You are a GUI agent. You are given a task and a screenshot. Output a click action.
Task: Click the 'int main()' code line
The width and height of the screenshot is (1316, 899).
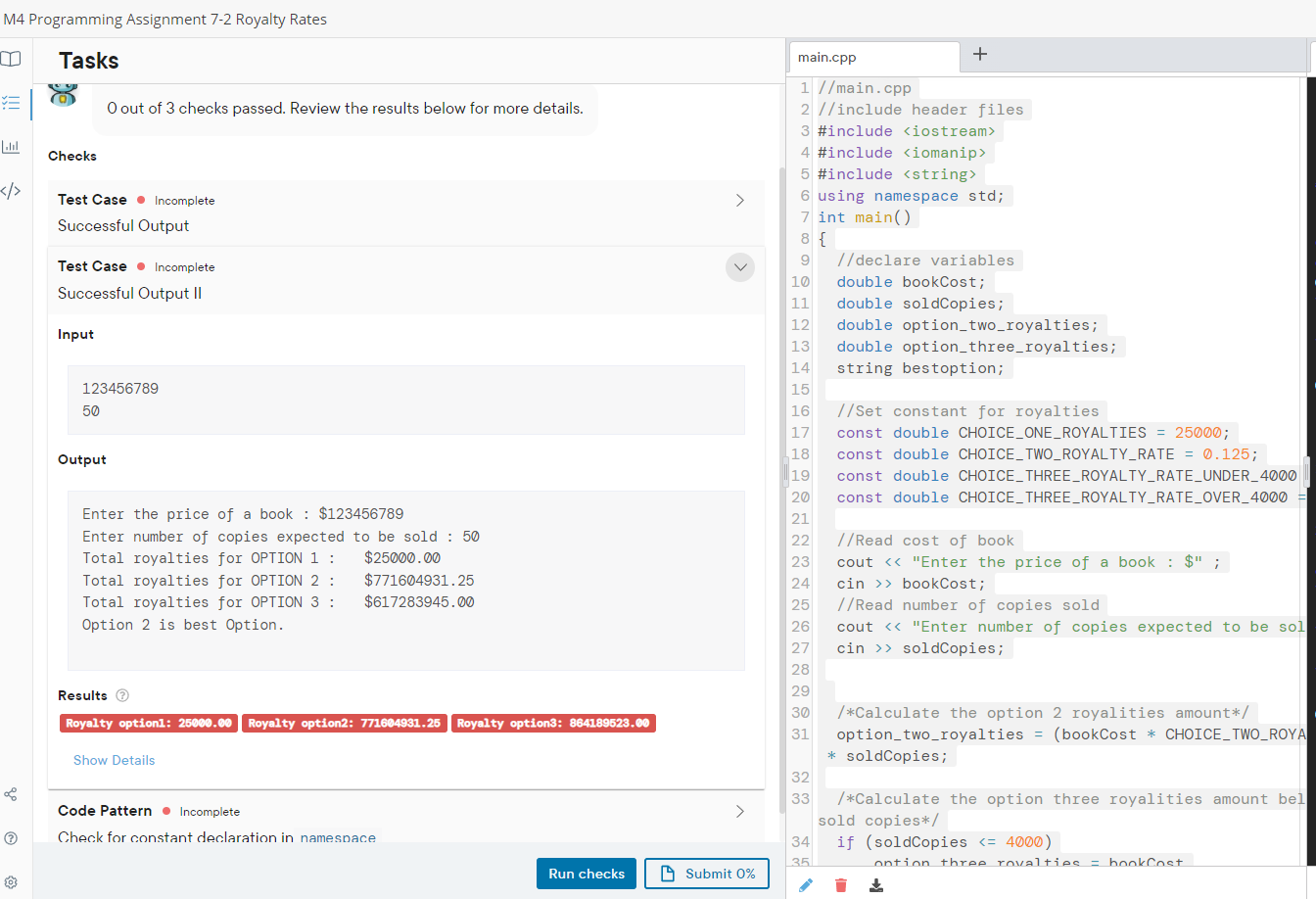click(865, 217)
